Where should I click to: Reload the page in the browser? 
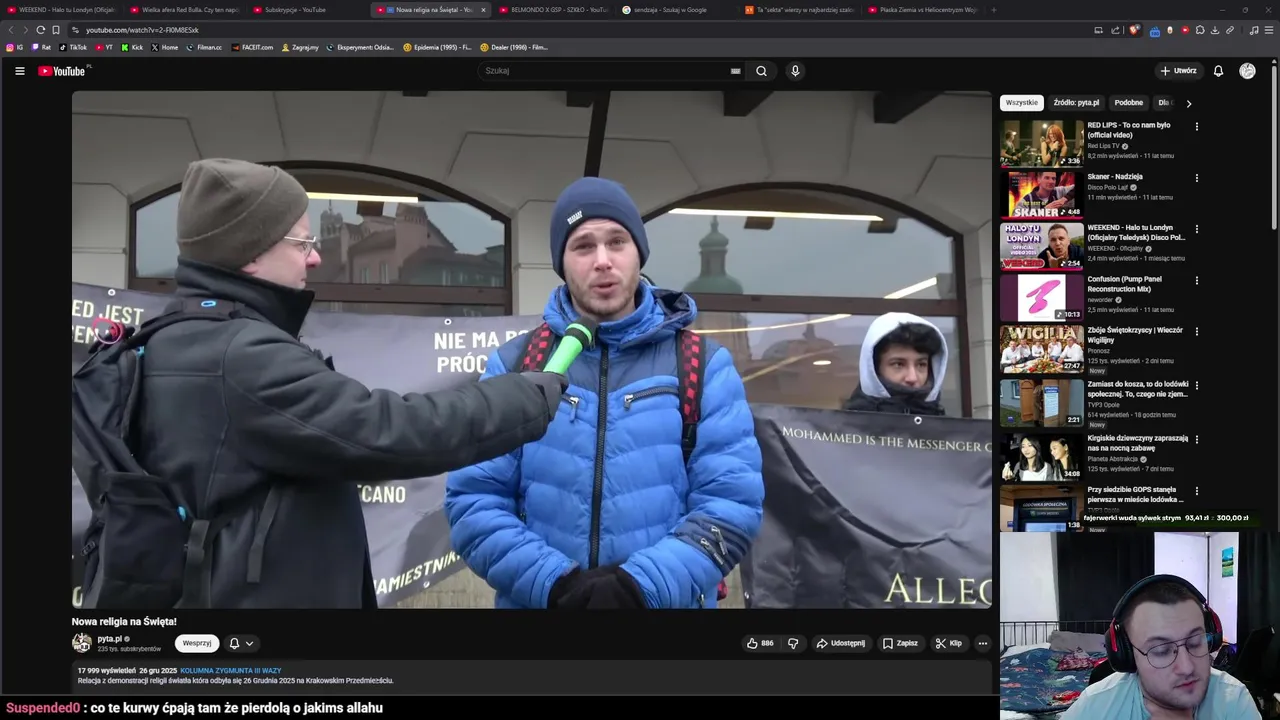tap(40, 30)
